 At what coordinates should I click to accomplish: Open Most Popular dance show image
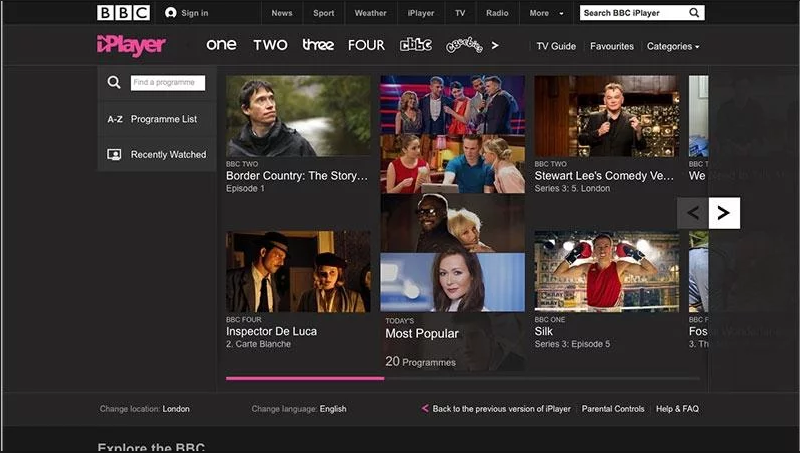click(453, 105)
